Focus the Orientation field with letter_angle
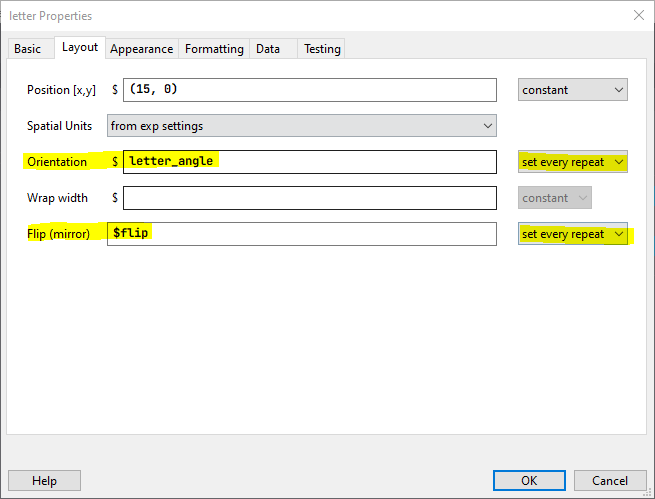This screenshot has height=499, width=655. [x=309, y=162]
